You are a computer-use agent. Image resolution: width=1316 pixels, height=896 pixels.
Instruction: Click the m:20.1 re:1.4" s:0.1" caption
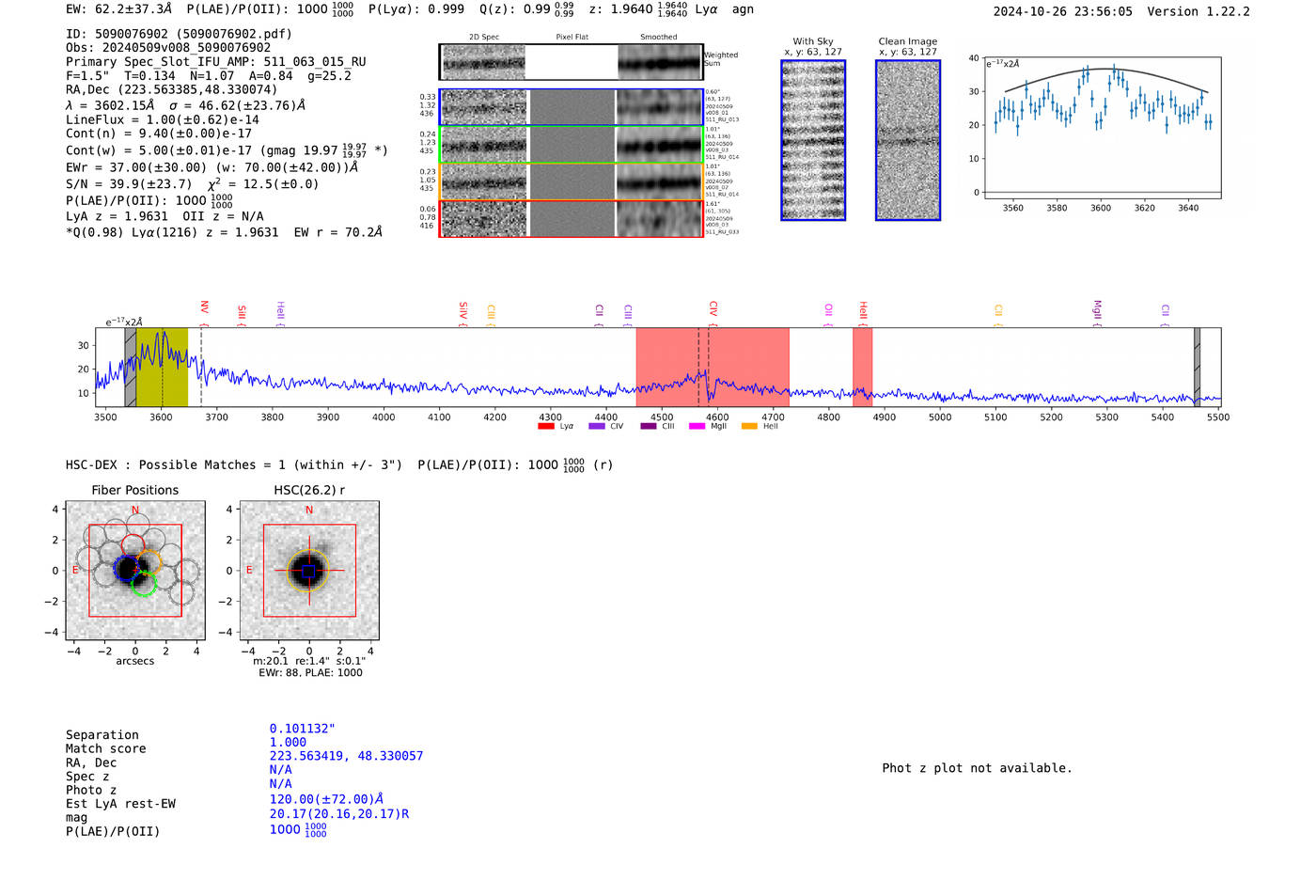pos(309,661)
